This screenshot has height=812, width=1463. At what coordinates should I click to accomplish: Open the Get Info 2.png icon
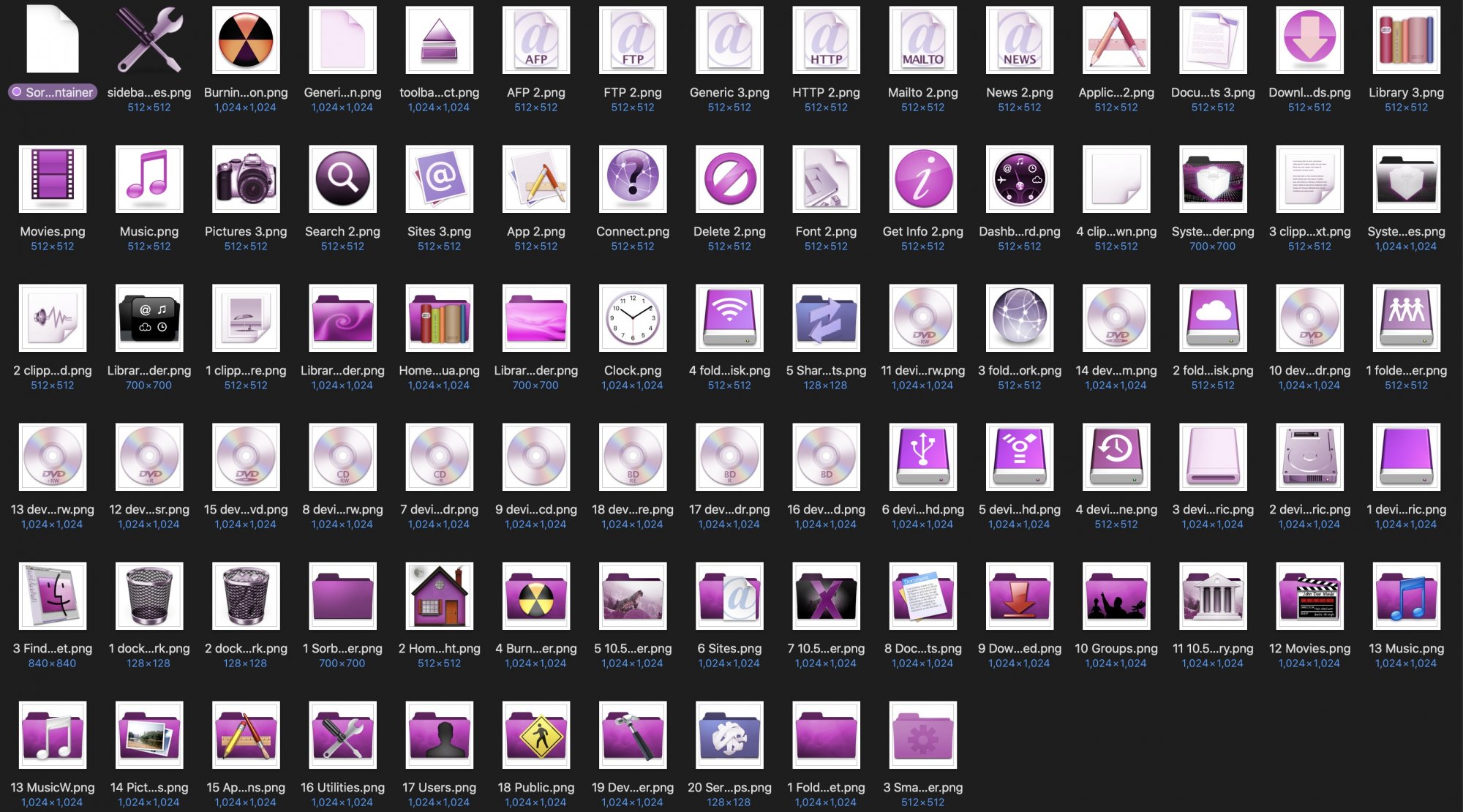point(922,179)
